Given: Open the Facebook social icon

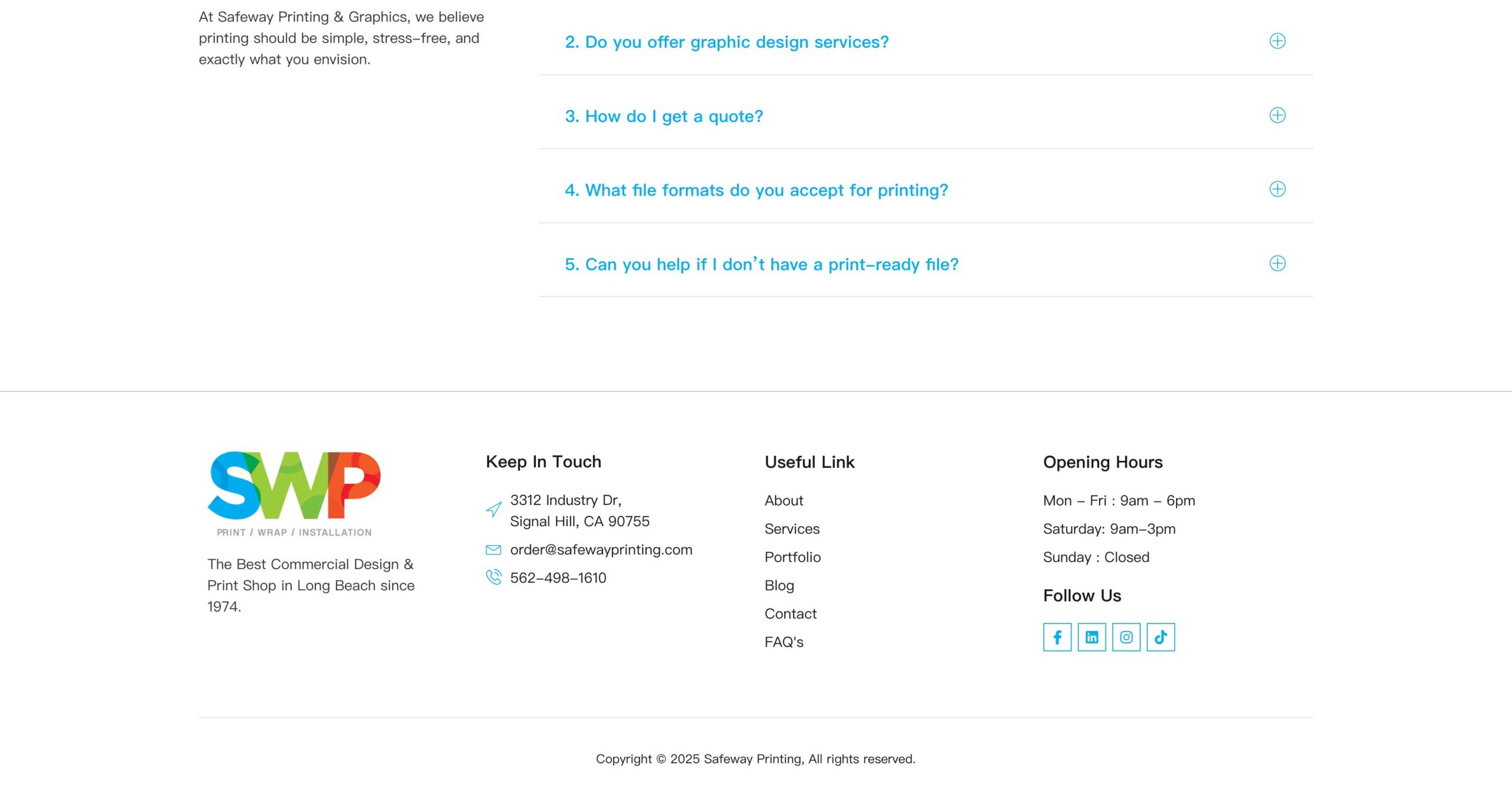Looking at the screenshot, I should coord(1057,637).
